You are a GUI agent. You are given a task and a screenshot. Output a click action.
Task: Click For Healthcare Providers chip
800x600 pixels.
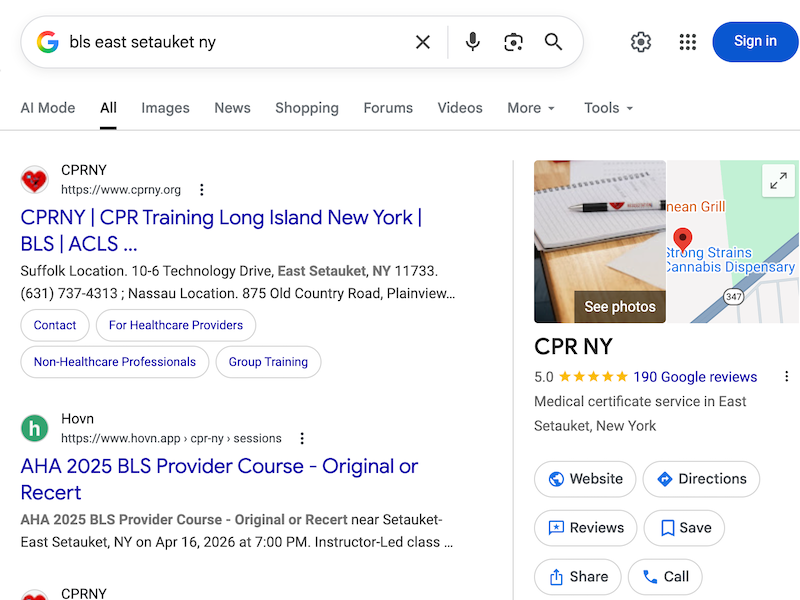(176, 325)
